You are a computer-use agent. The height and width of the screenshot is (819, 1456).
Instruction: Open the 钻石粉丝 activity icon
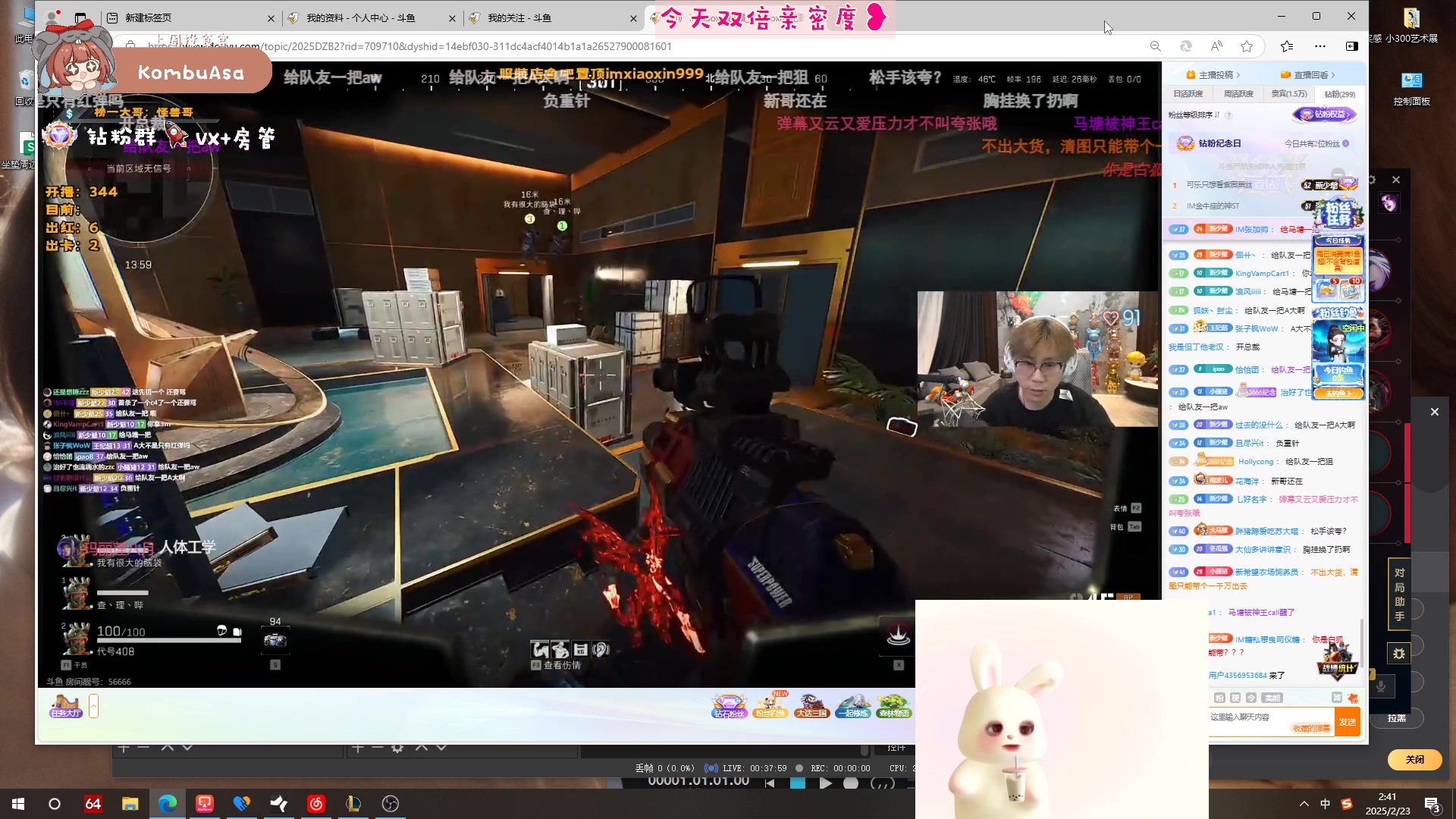click(729, 706)
